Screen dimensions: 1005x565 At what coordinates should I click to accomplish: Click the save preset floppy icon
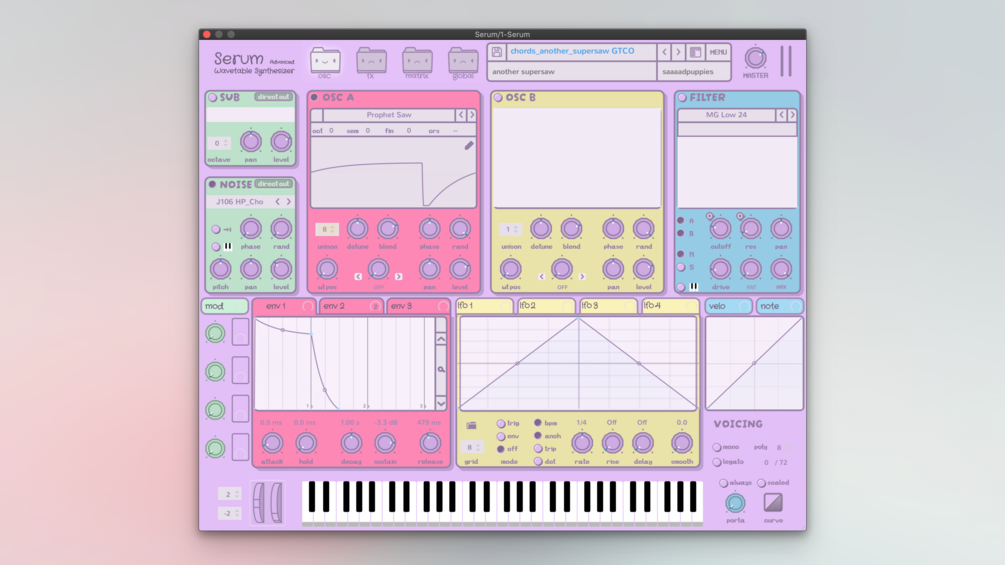click(497, 52)
